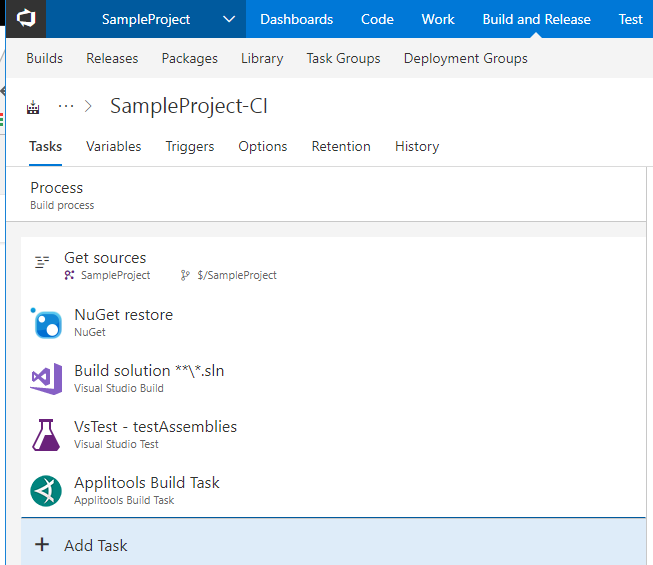Open the Code hub
This screenshot has width=653, height=565.
point(377,19)
